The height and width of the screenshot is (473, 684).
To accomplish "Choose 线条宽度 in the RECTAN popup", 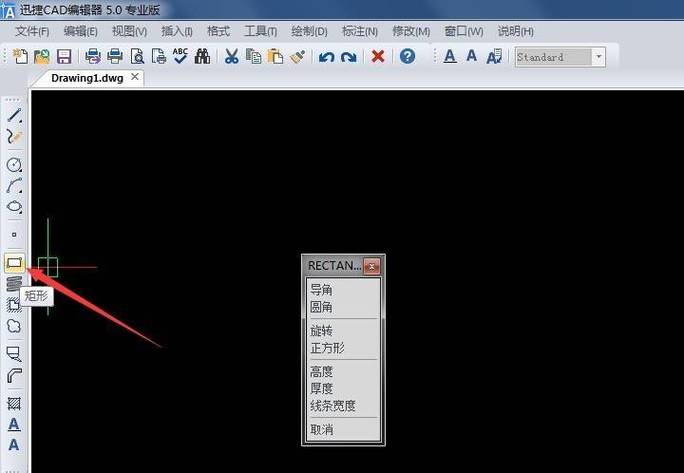I will [x=332, y=406].
